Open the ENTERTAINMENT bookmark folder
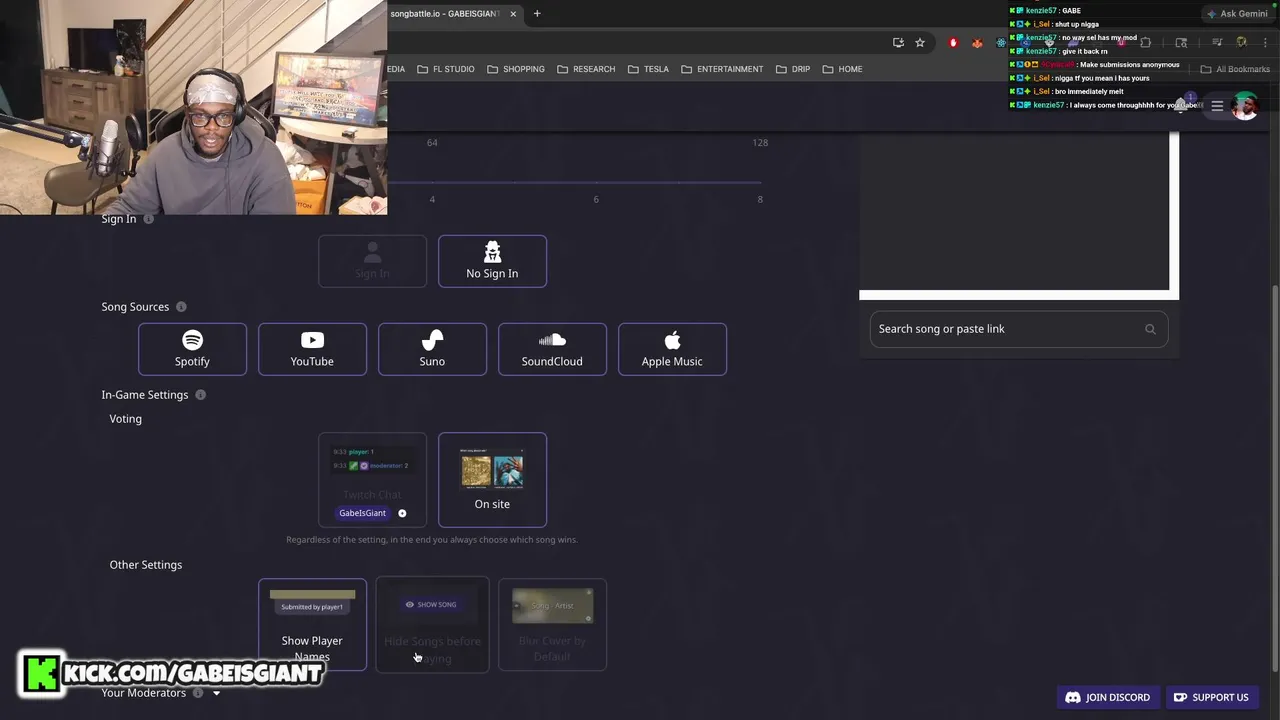1280x720 pixels. pyautogui.click(x=722, y=69)
